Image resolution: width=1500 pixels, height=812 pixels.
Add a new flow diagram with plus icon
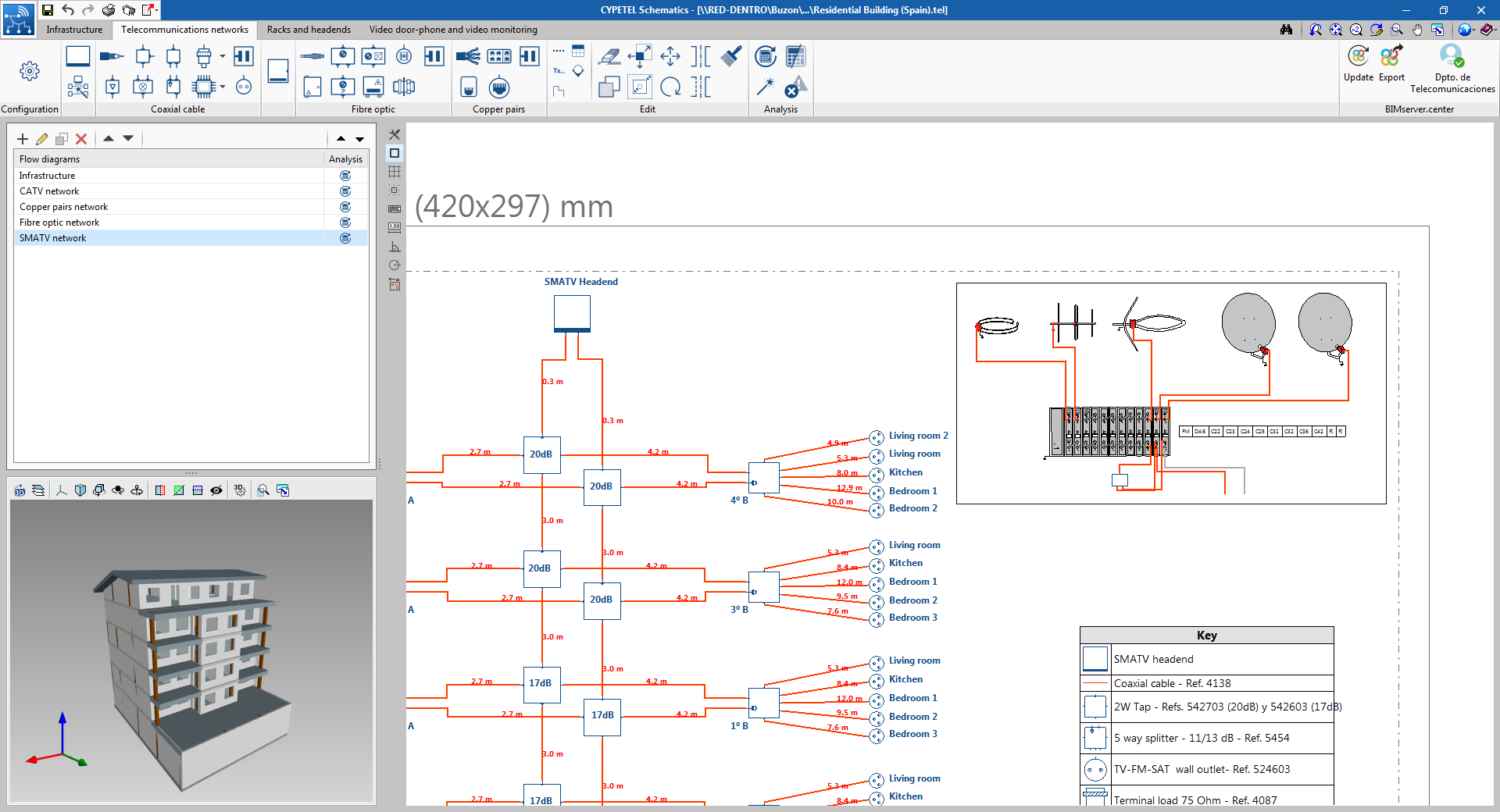click(x=23, y=139)
